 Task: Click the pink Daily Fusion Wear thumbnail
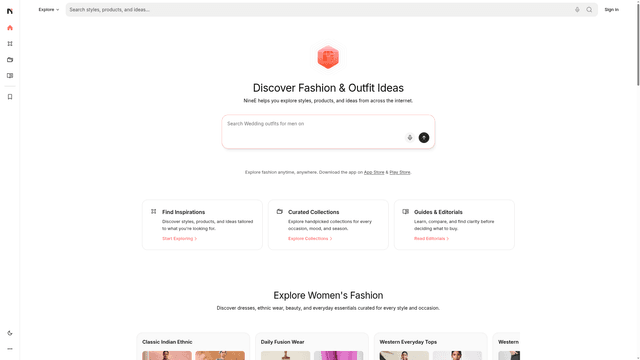coord(339,355)
